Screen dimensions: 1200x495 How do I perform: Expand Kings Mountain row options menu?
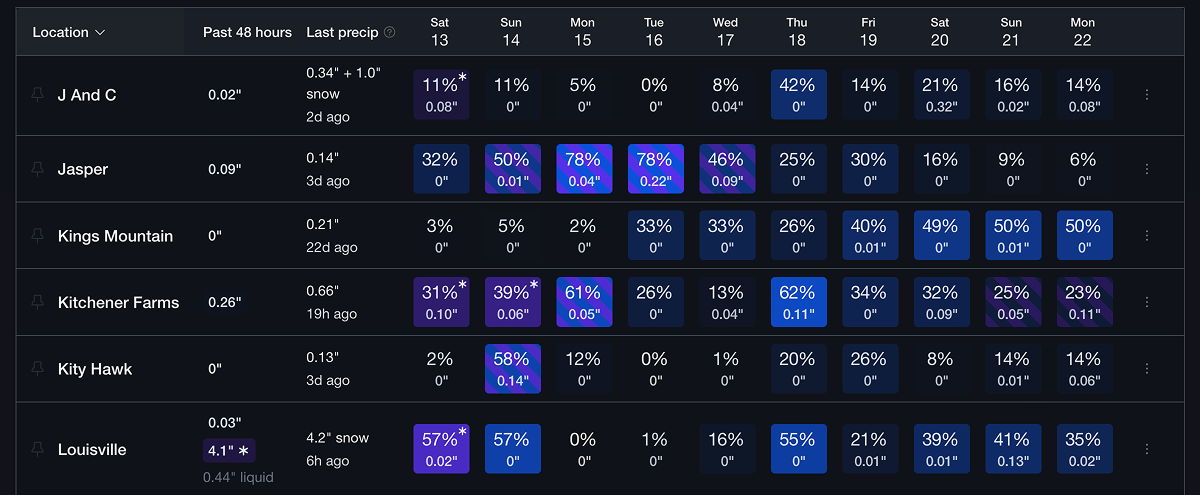coord(1147,236)
